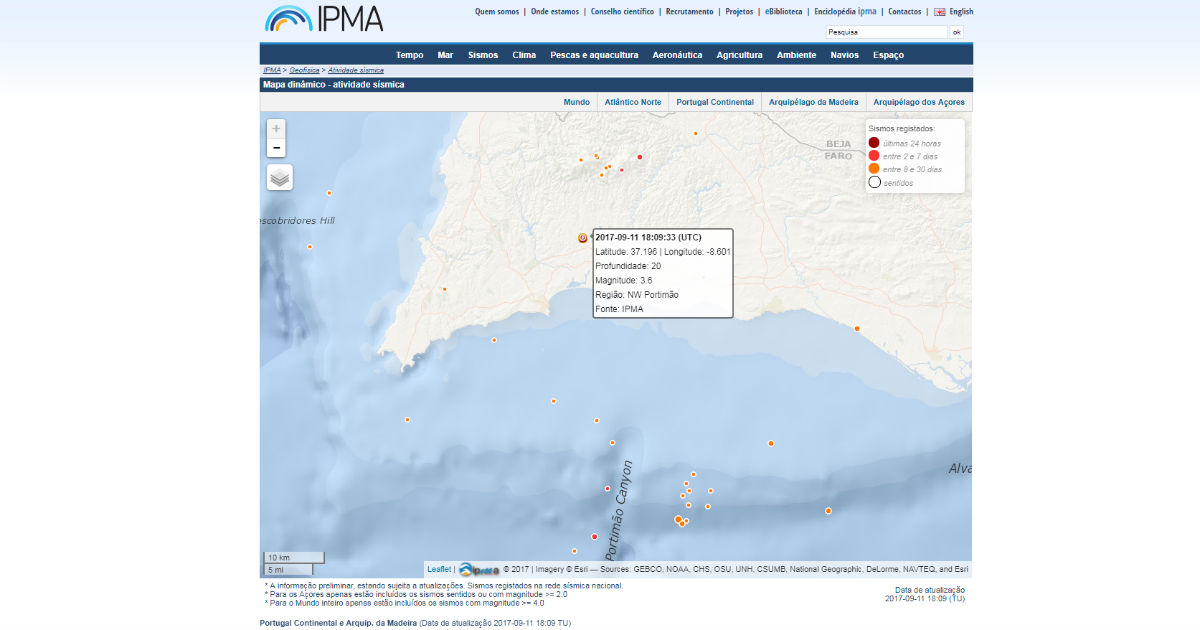This screenshot has height=630, width=1200.
Task: Click the dark red 'últimas 24 horas' legend circle
Action: pos(874,143)
